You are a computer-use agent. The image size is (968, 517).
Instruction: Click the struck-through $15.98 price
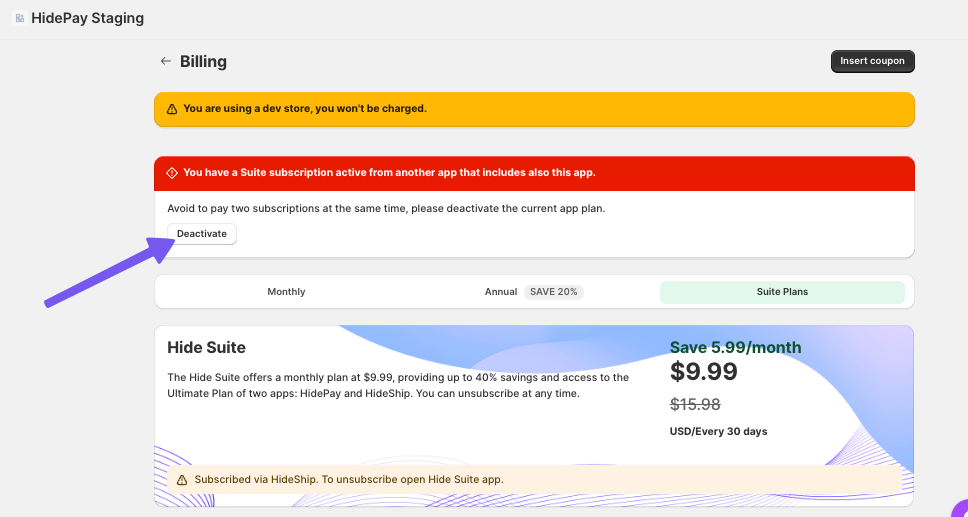pos(695,405)
